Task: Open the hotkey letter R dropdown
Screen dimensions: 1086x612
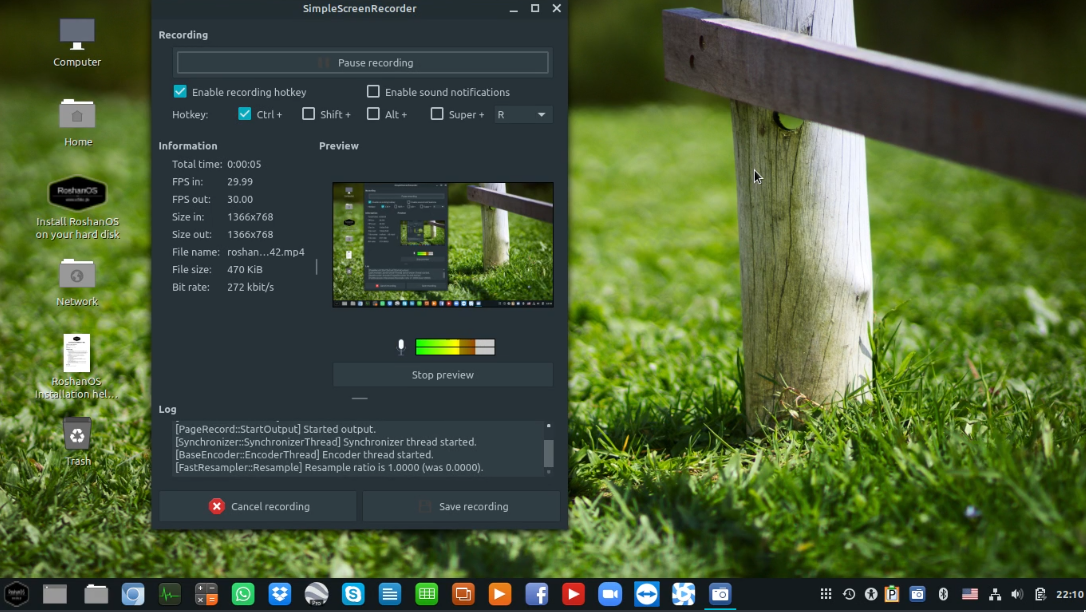Action: [x=522, y=115]
